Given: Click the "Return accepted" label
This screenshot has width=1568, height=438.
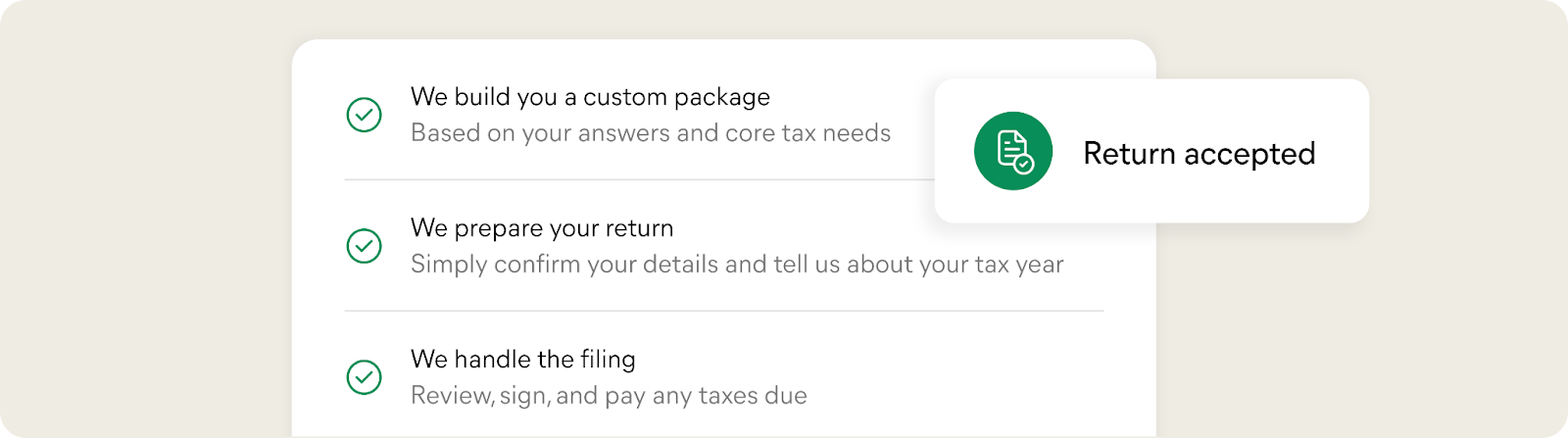Looking at the screenshot, I should tap(1199, 154).
